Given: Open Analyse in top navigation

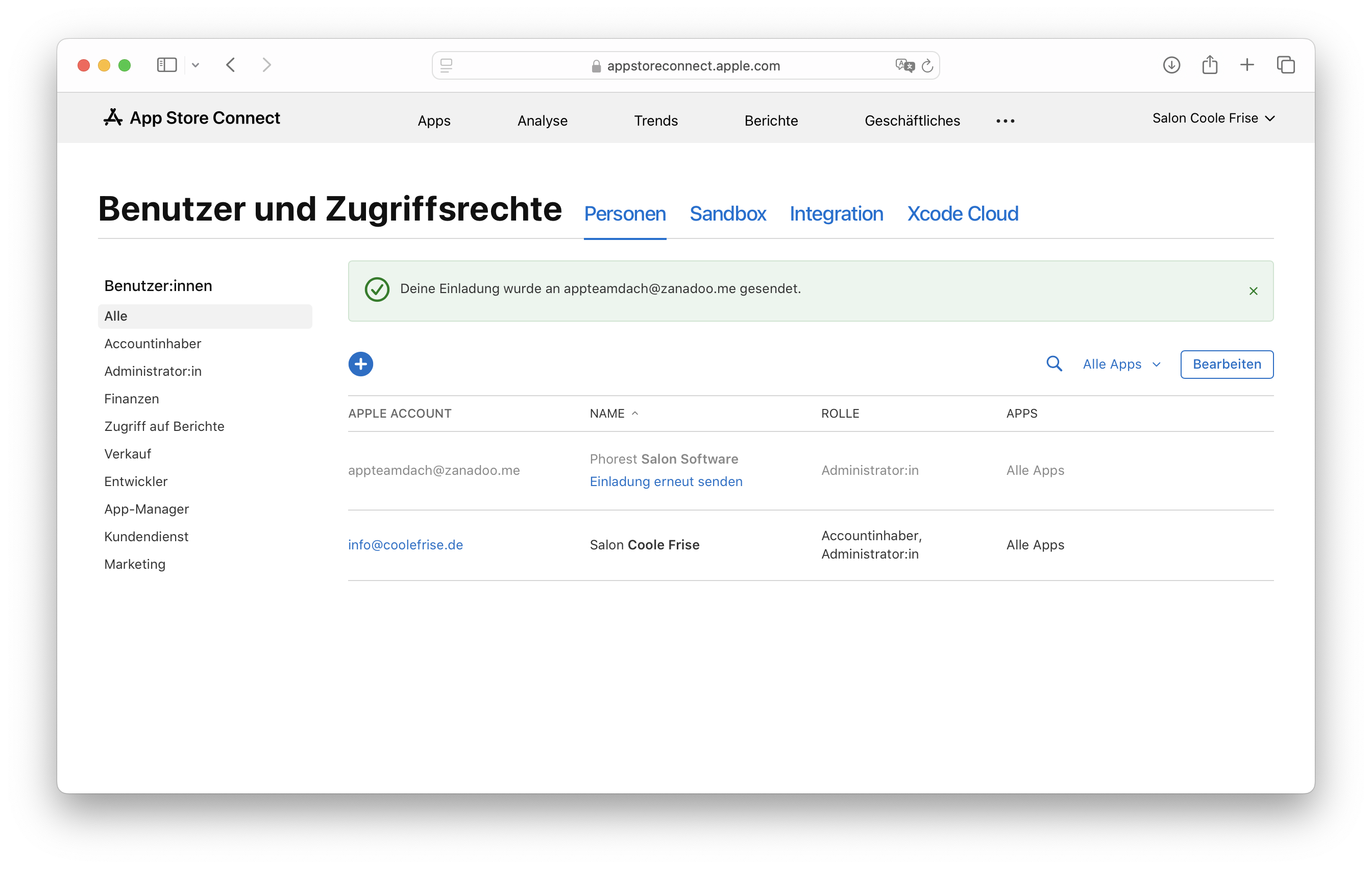Looking at the screenshot, I should pyautogui.click(x=542, y=121).
